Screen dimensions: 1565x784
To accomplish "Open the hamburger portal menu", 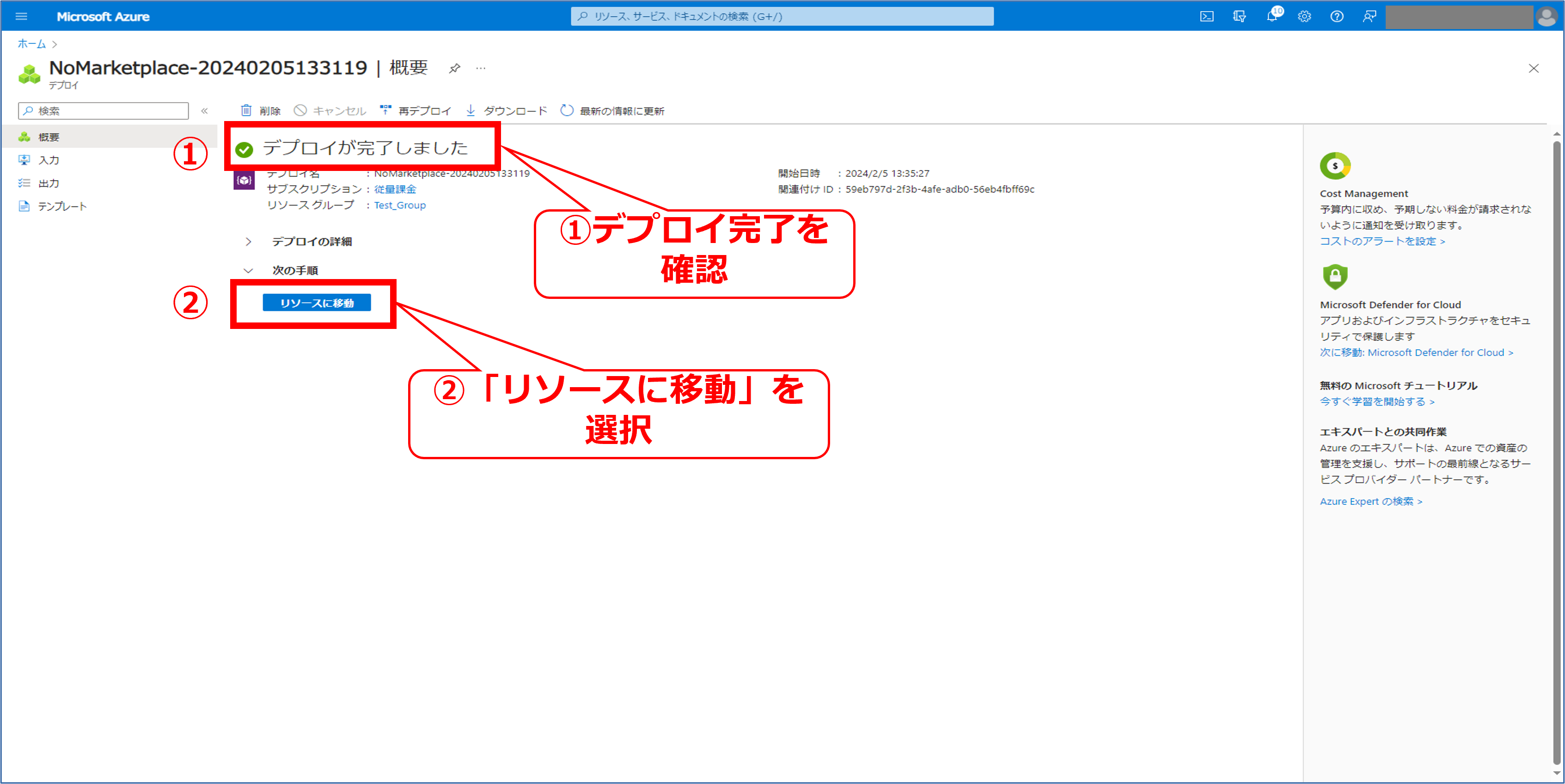I will (21, 16).
